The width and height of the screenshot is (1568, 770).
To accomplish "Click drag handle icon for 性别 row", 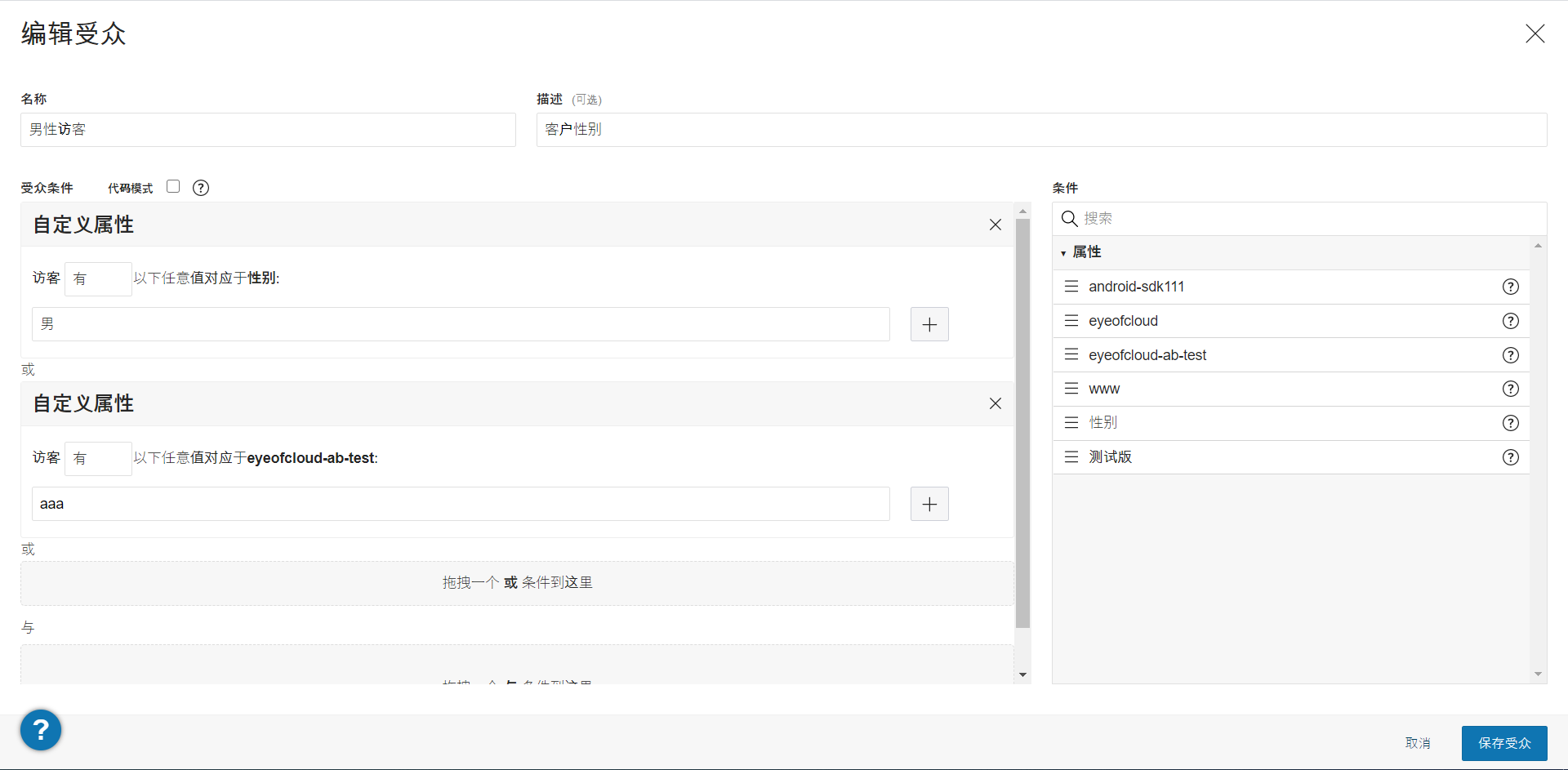I will click(1071, 423).
